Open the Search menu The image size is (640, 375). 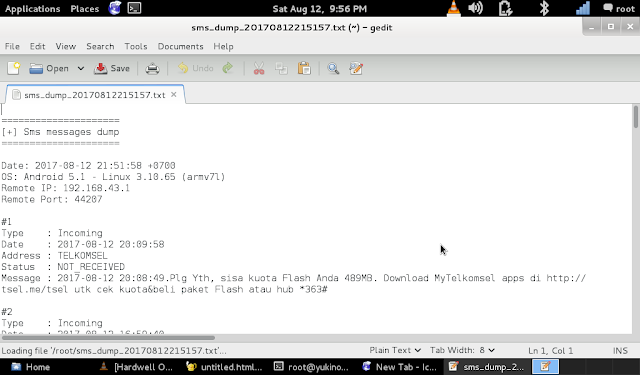pyautogui.click(x=100, y=47)
